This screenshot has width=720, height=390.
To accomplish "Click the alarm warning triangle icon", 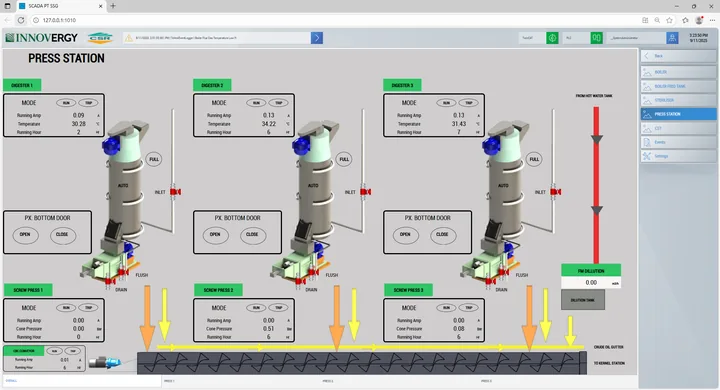I will (129, 38).
